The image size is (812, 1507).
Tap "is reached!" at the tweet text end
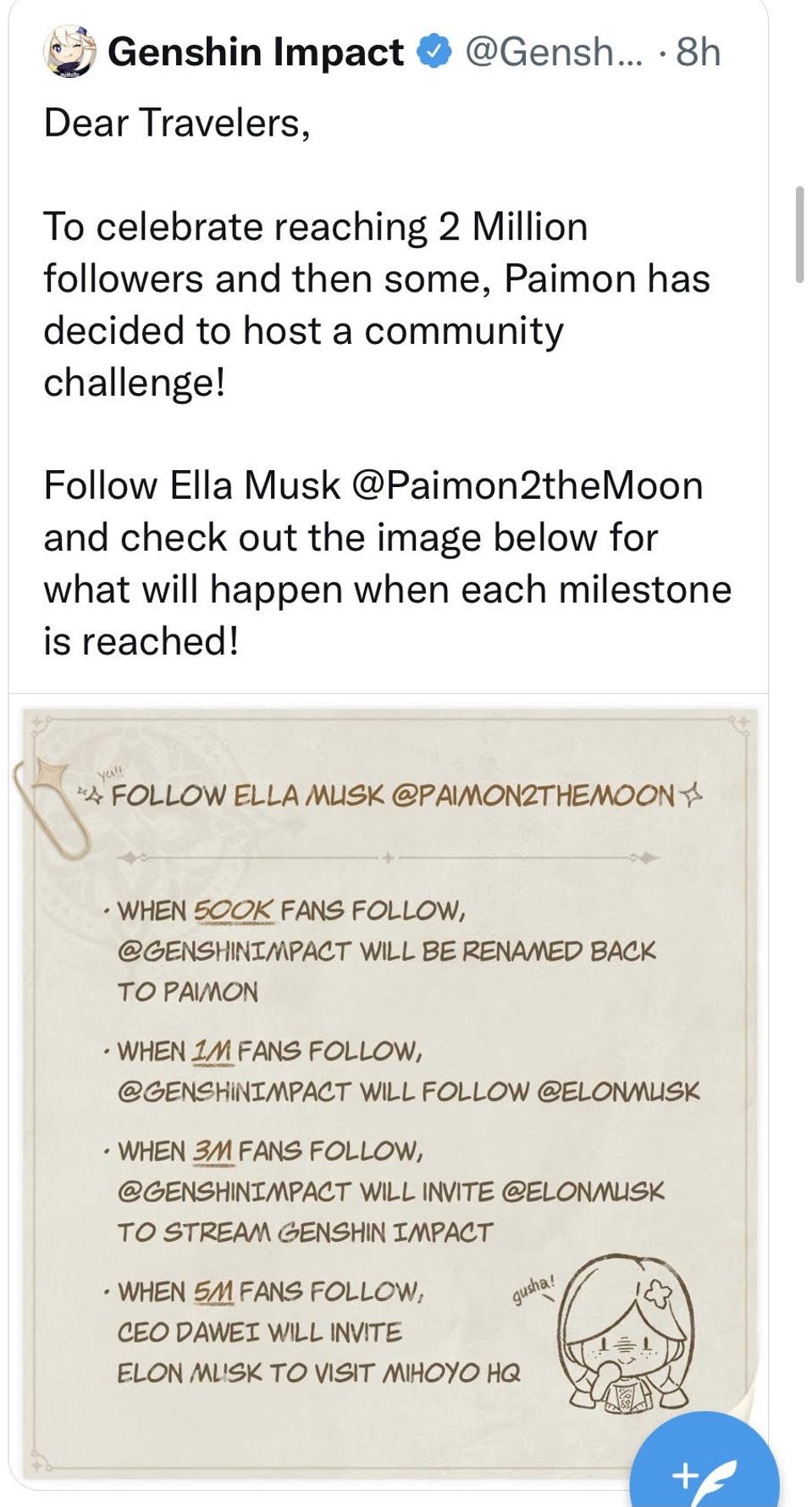pyautogui.click(x=141, y=641)
